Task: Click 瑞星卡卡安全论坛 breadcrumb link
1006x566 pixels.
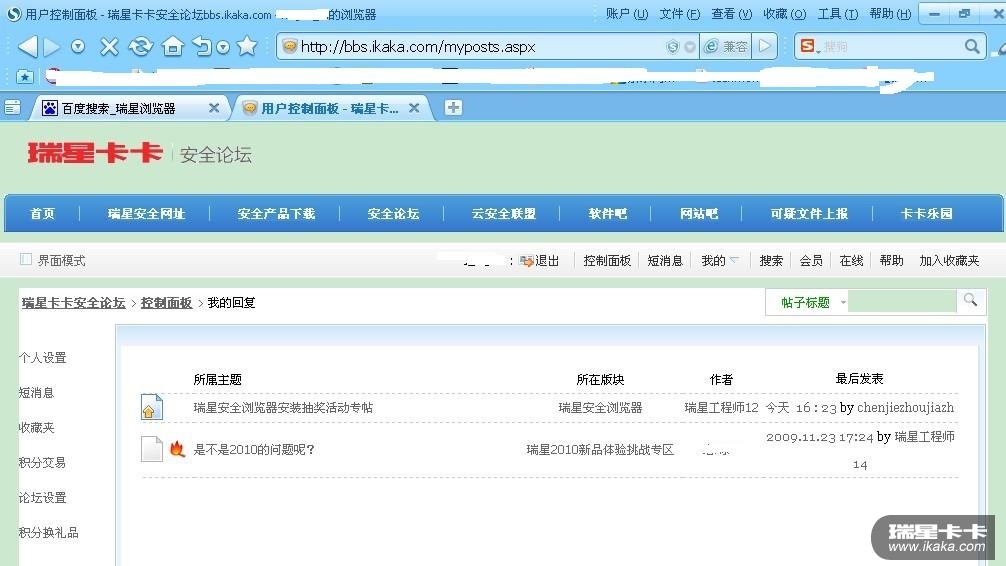Action: 73,303
